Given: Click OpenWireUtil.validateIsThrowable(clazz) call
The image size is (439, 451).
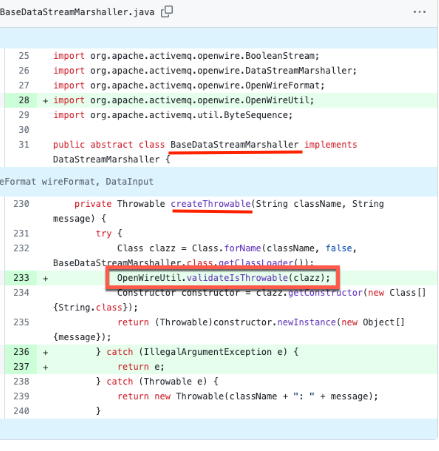Looking at the screenshot, I should pyautogui.click(x=223, y=278).
